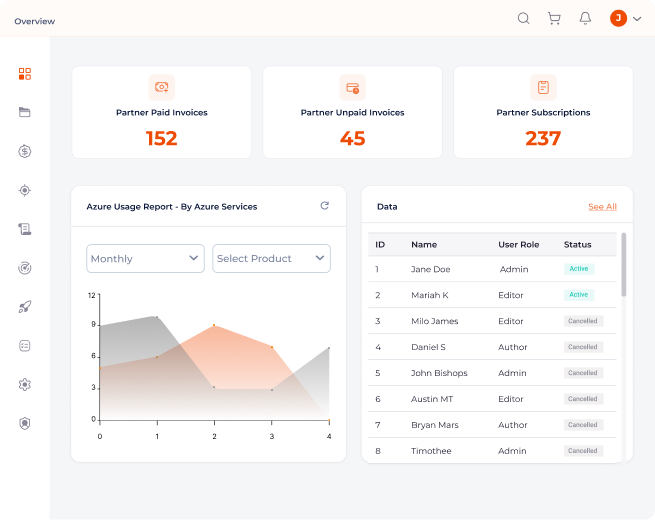Image resolution: width=655 pixels, height=520 pixels.
Task: Click Author role in Daniel S row
Action: 513,347
